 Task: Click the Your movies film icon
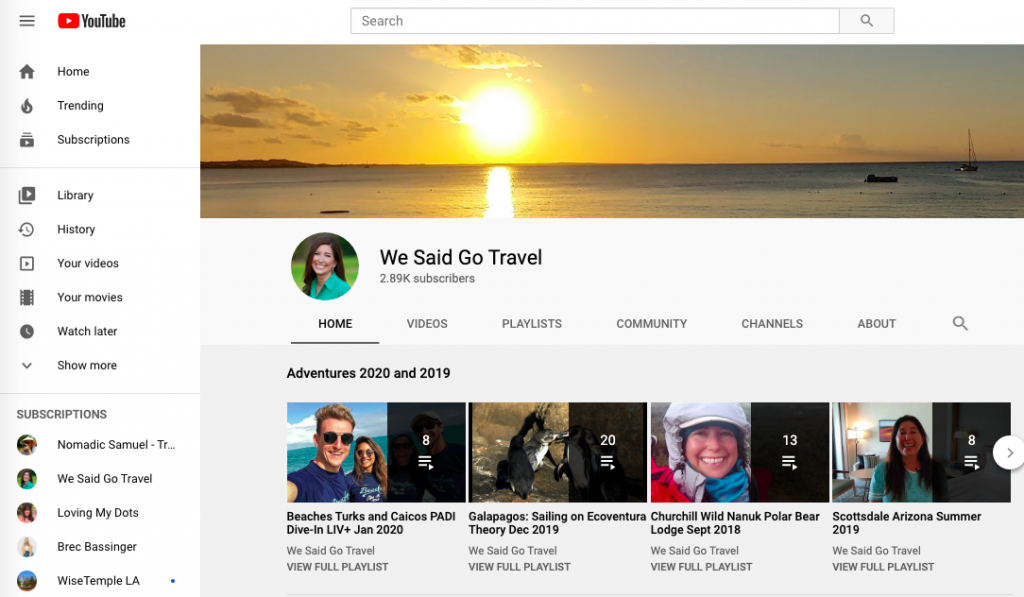coord(27,297)
